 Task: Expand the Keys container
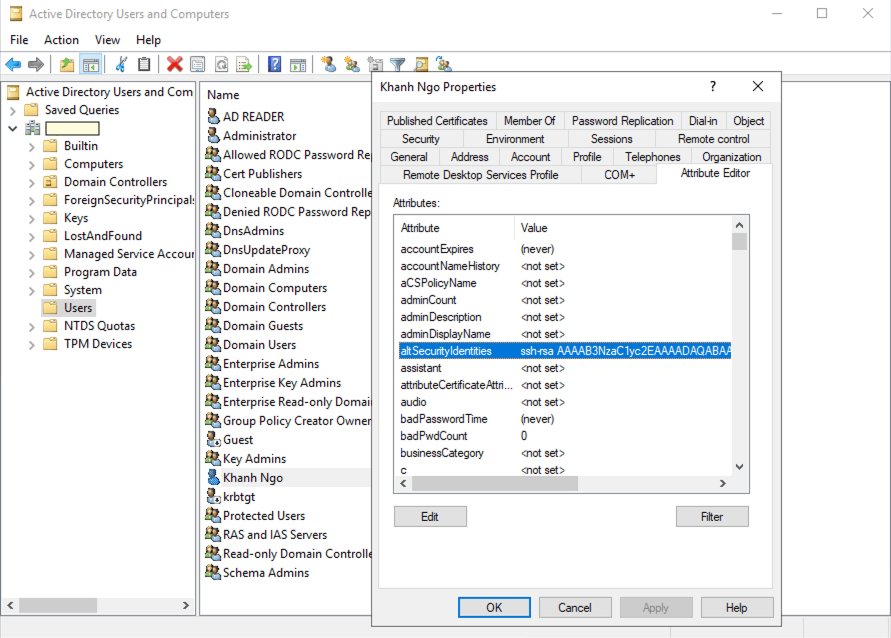coord(32,219)
